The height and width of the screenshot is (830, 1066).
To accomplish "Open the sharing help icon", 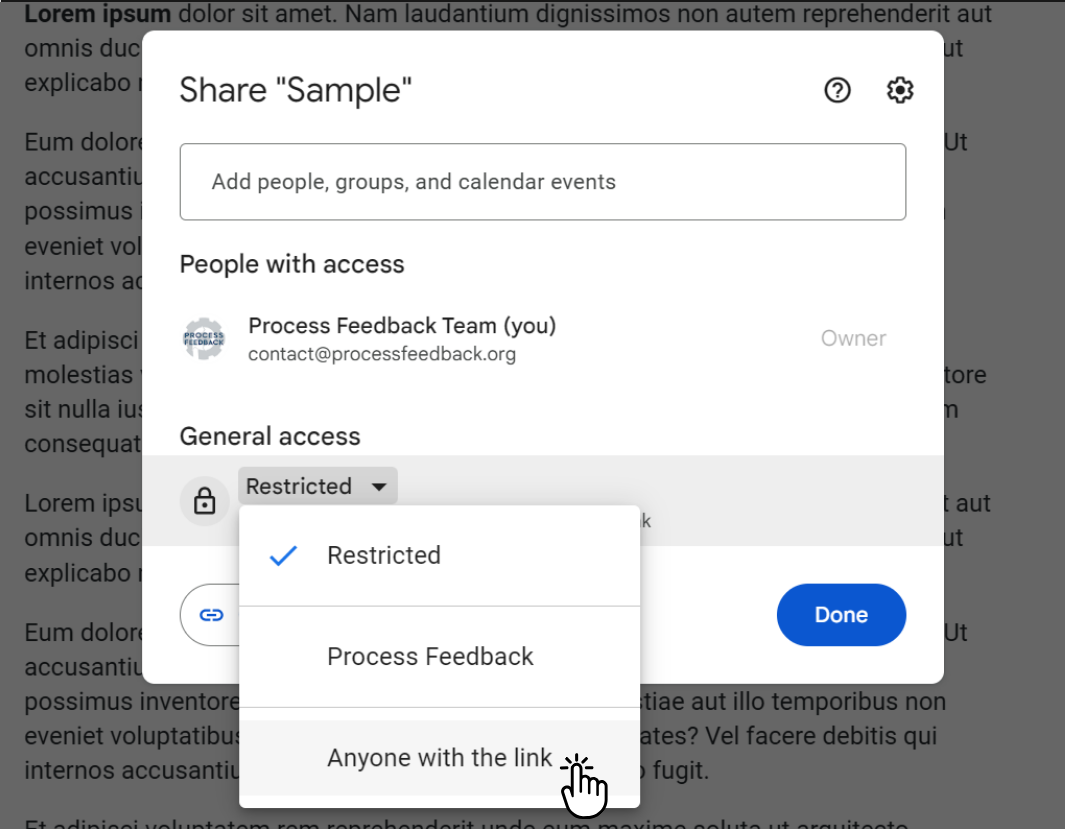I will click(837, 91).
